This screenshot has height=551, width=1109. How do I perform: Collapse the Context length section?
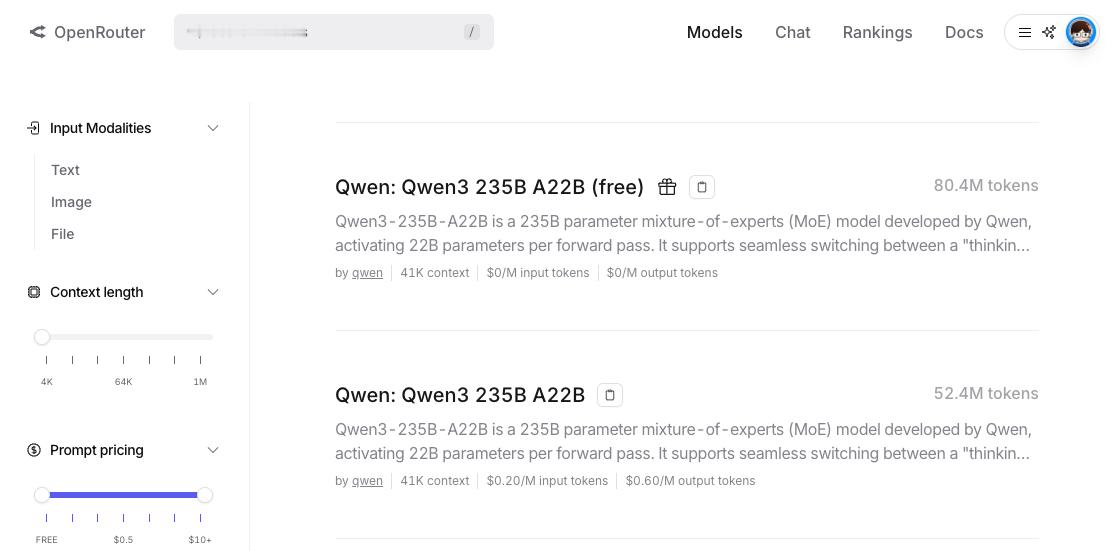(x=213, y=292)
